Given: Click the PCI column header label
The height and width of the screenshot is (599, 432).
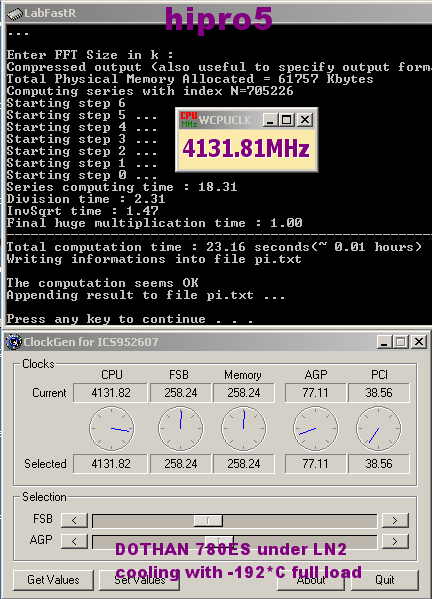Looking at the screenshot, I should [379, 375].
